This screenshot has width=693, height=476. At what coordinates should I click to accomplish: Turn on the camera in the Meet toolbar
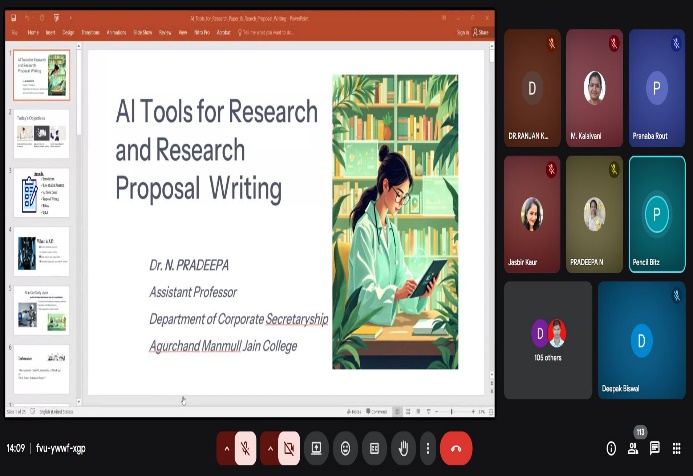point(289,449)
